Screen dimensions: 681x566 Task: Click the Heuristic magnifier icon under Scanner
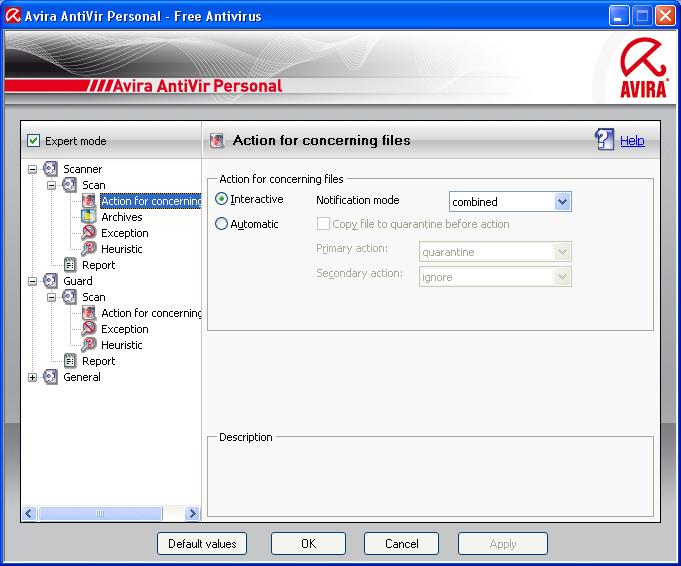click(x=89, y=249)
